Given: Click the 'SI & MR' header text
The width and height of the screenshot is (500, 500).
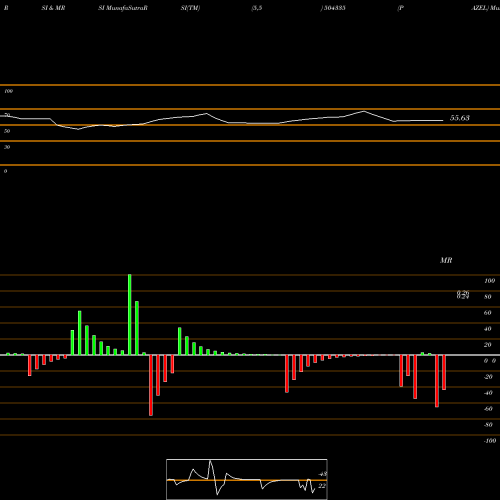Looking at the screenshot, I should pyautogui.click(x=53, y=8).
